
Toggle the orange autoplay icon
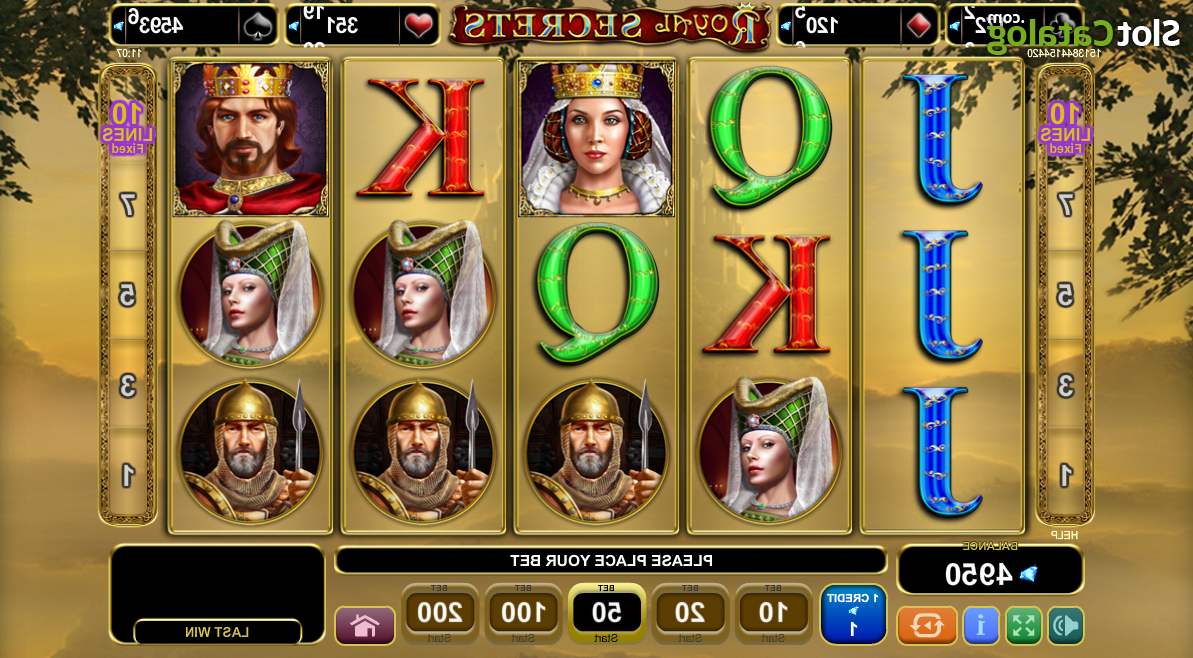[926, 625]
